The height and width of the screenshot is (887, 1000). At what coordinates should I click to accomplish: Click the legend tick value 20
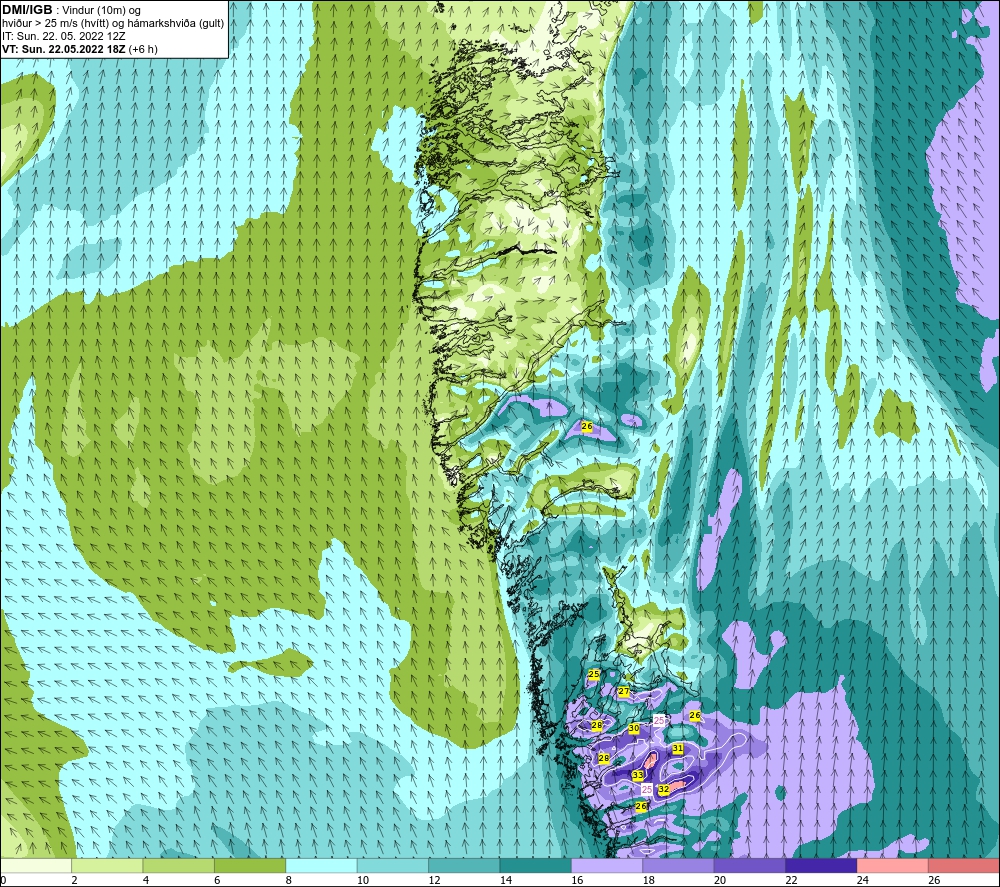click(x=719, y=880)
